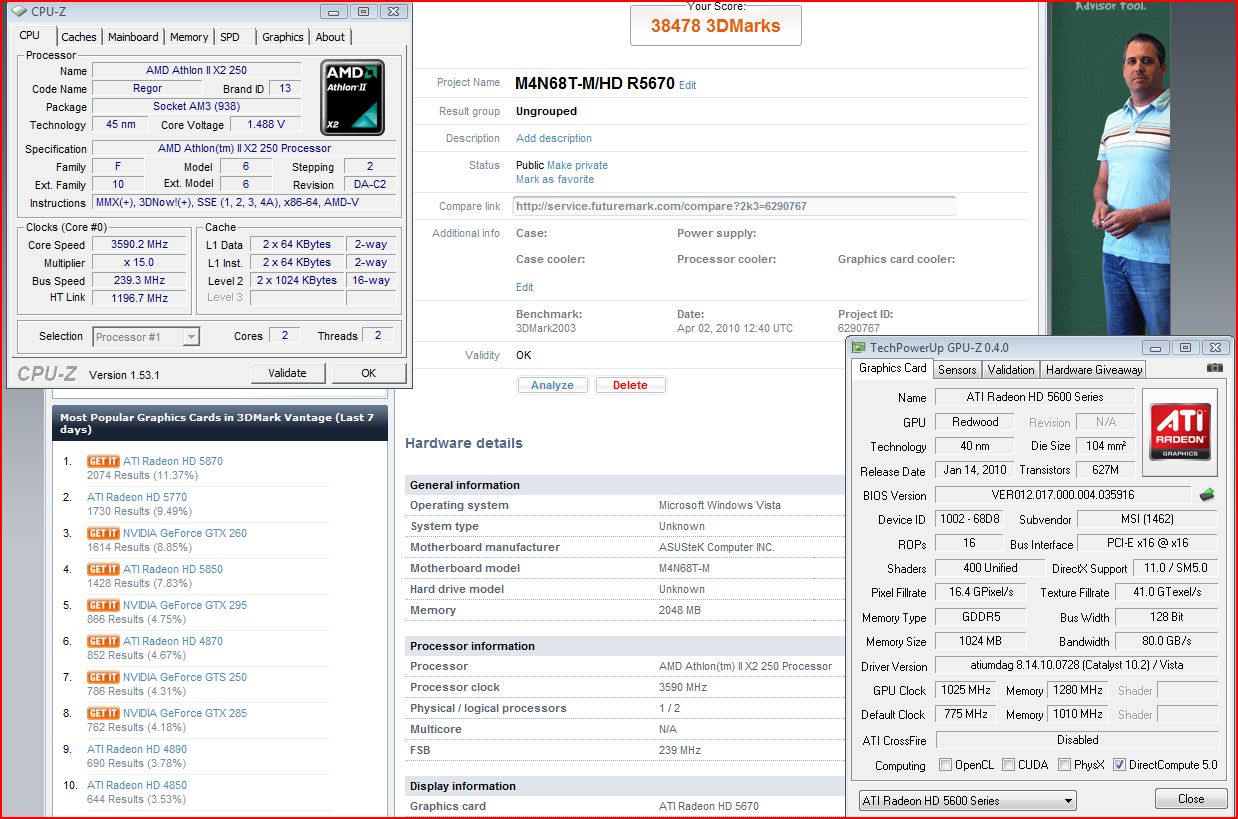Image resolution: width=1238 pixels, height=819 pixels.
Task: Click GET IT badge beside NVIDIA GeForce GTX 285
Action: pos(103,713)
